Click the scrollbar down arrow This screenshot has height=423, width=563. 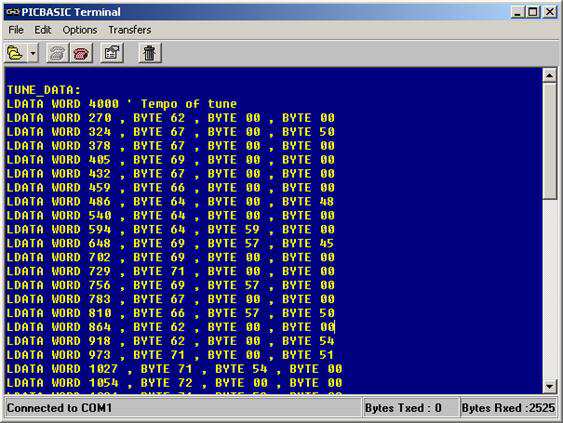pyautogui.click(x=549, y=386)
